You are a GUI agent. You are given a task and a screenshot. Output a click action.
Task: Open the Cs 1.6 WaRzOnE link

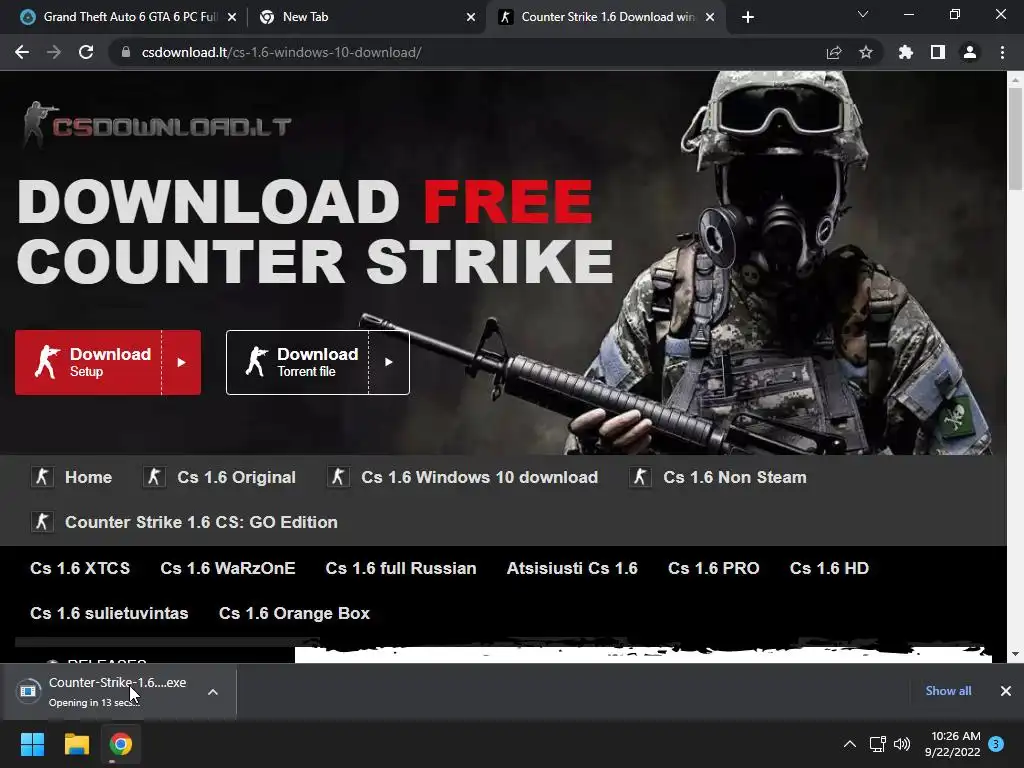(228, 568)
